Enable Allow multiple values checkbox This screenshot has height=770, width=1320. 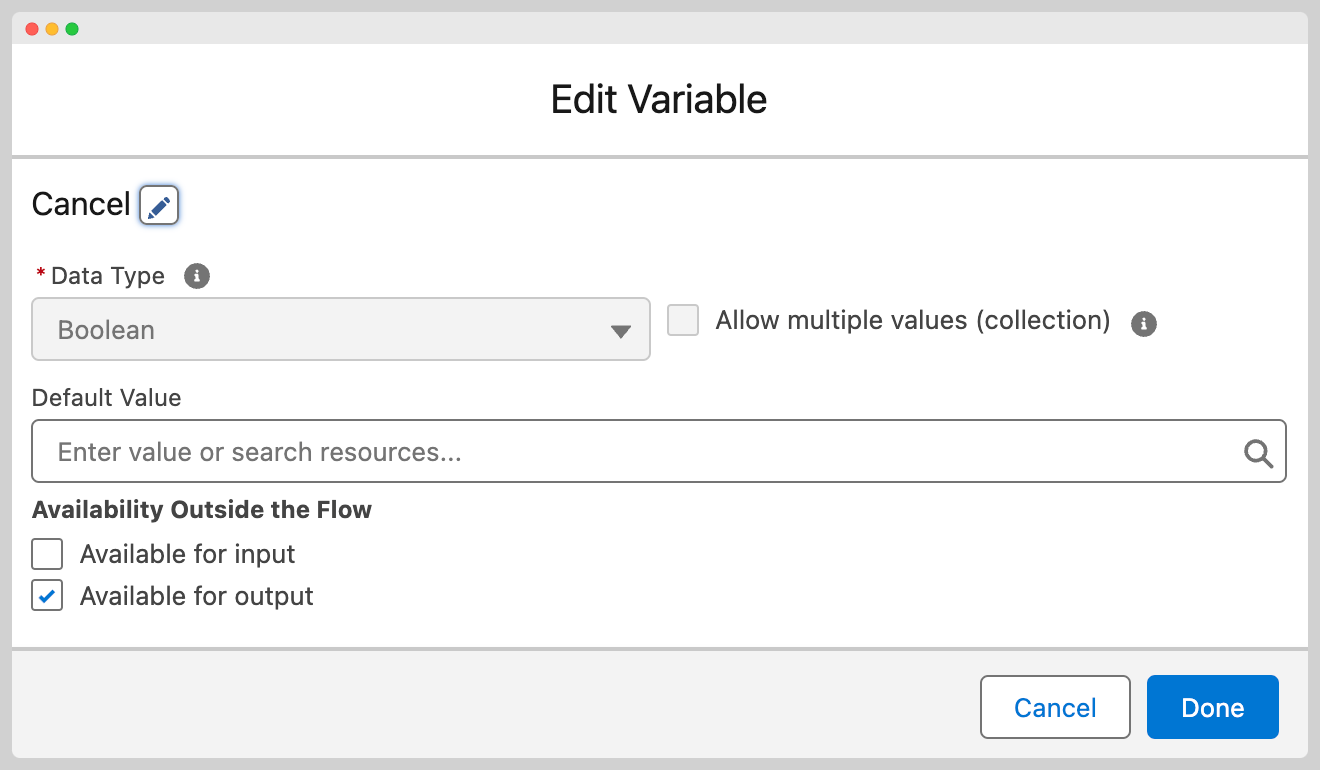pyautogui.click(x=683, y=321)
